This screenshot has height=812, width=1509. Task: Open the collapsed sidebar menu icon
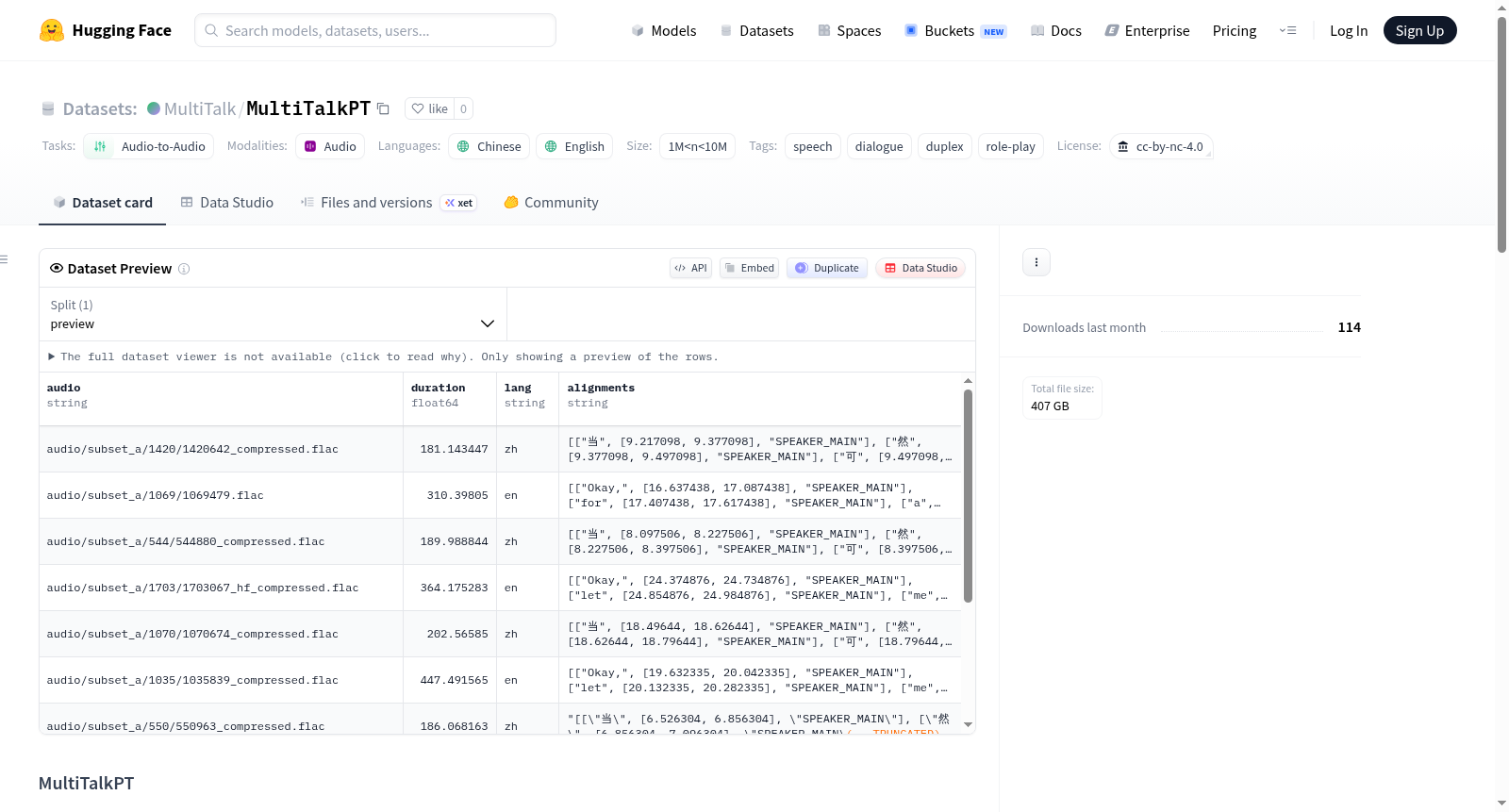[x=4, y=259]
